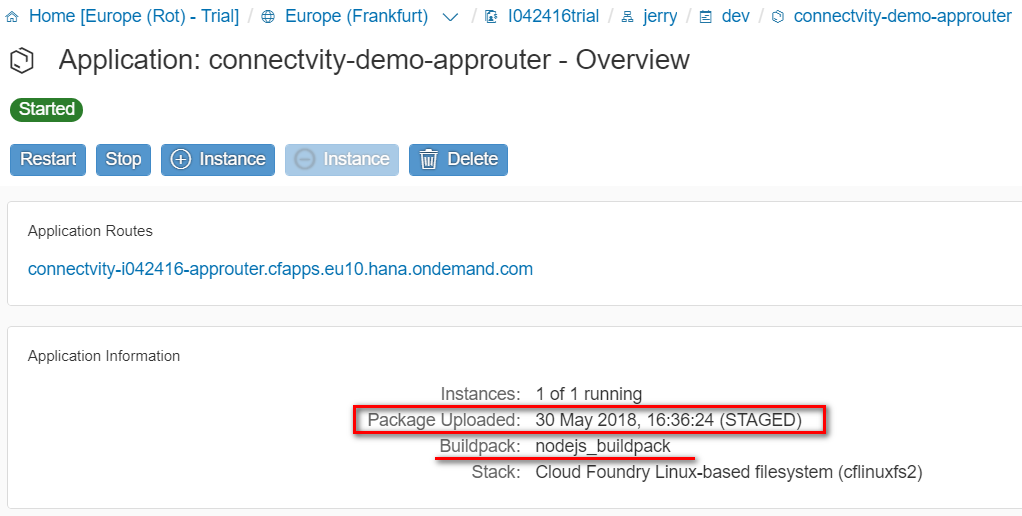Click the trash icon on Delete button
Screen dimensions: 1022x516
(x=428, y=160)
